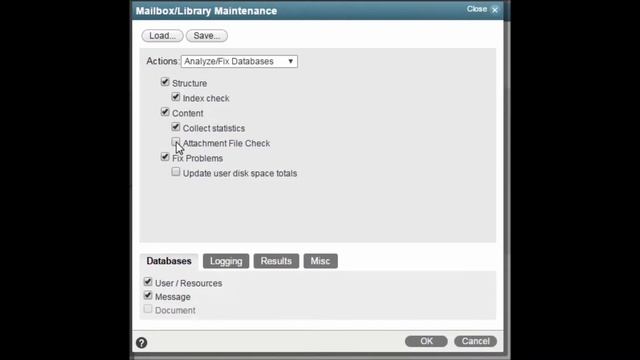The image size is (640, 360).
Task: Uncheck the Structure checkbox
Action: tap(165, 82)
